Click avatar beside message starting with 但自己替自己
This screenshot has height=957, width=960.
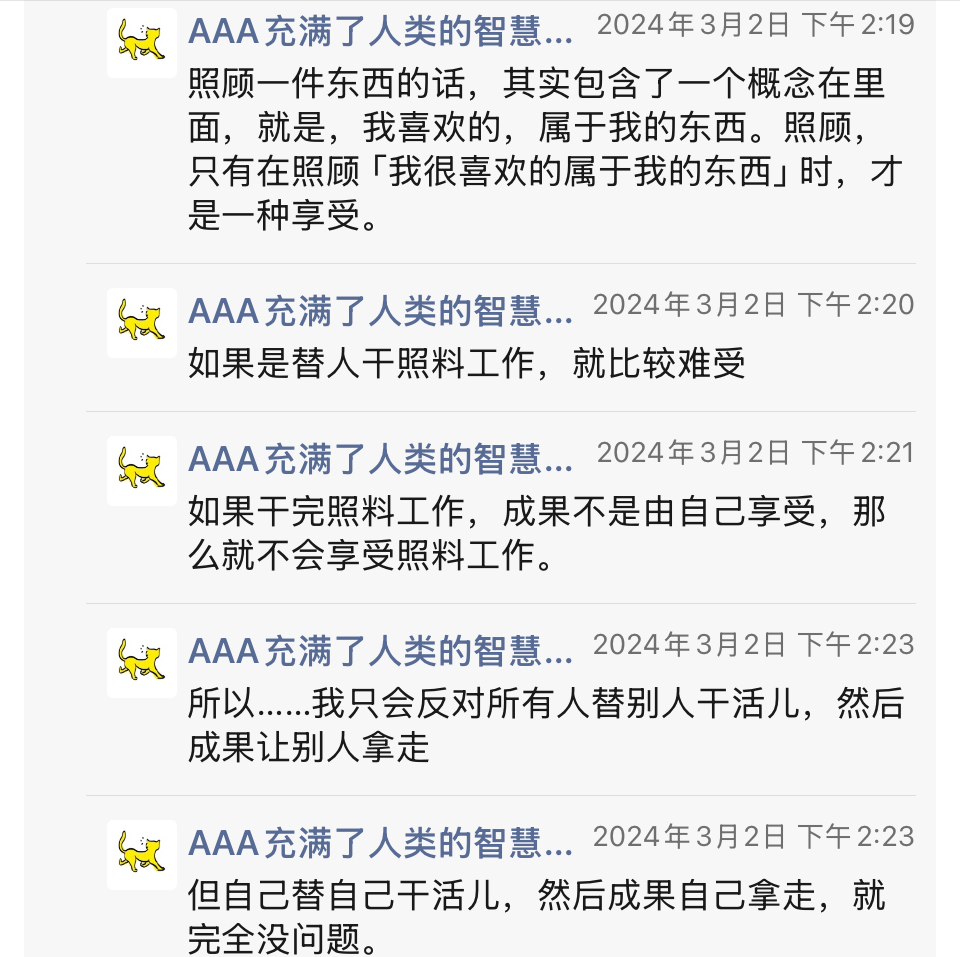[142, 854]
